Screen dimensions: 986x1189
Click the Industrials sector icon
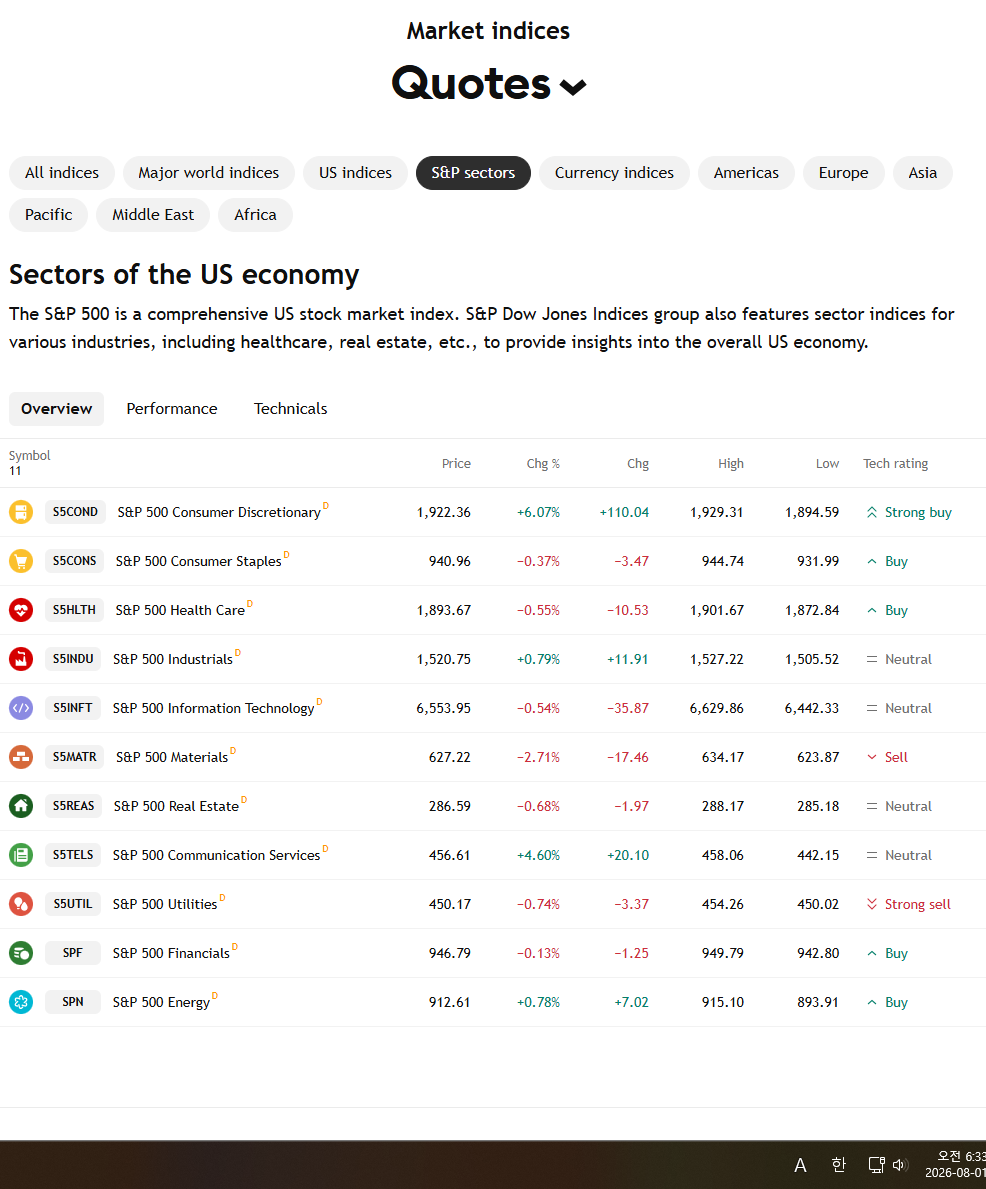(21, 659)
